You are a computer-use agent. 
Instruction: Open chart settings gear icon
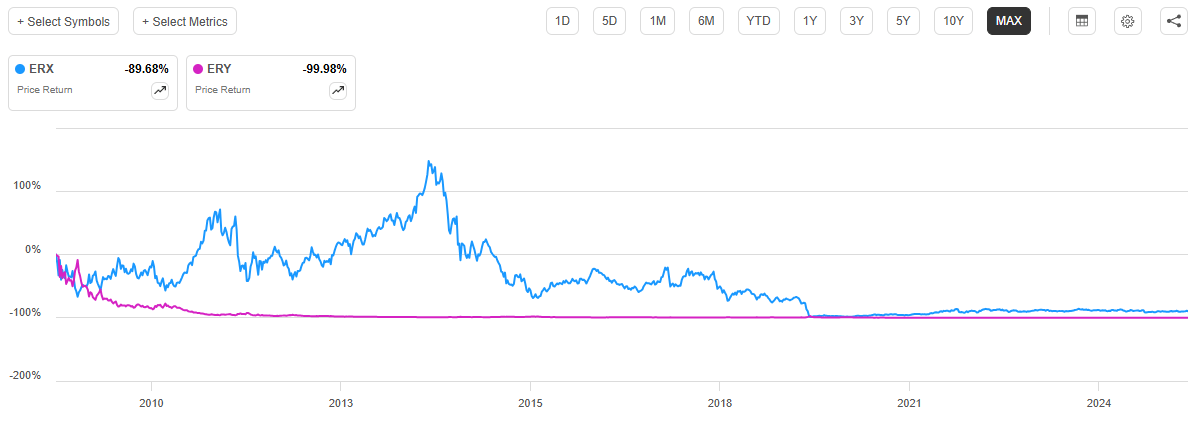pyautogui.click(x=1127, y=21)
